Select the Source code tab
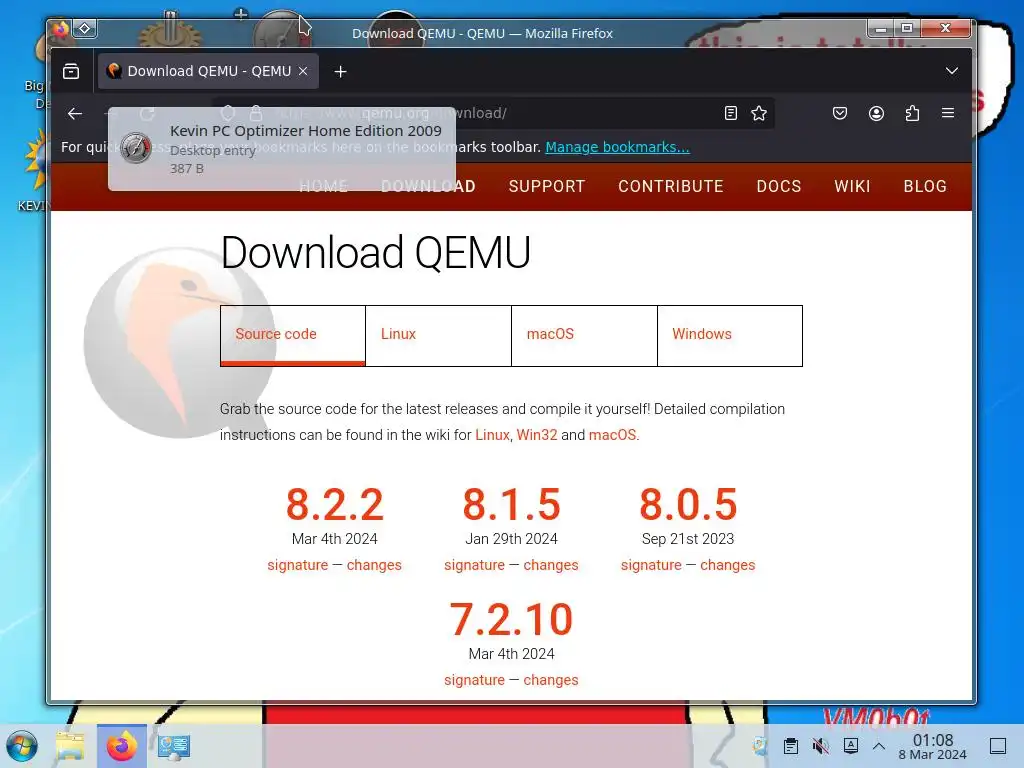This screenshot has width=1024, height=768. pos(293,336)
